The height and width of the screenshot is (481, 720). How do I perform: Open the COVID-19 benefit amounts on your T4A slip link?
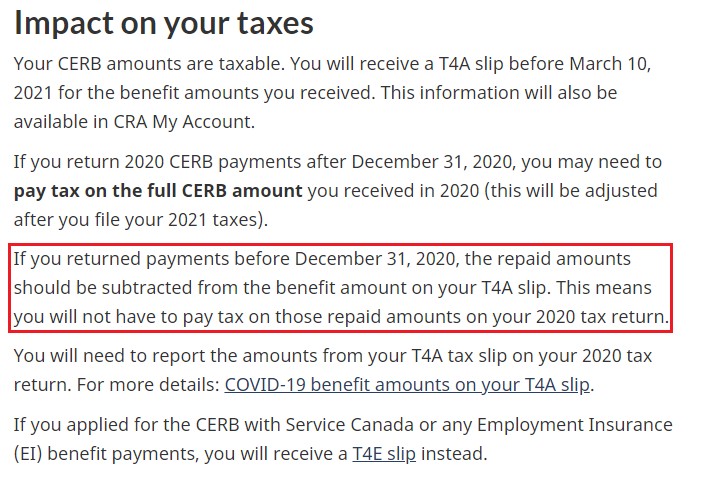(x=406, y=385)
